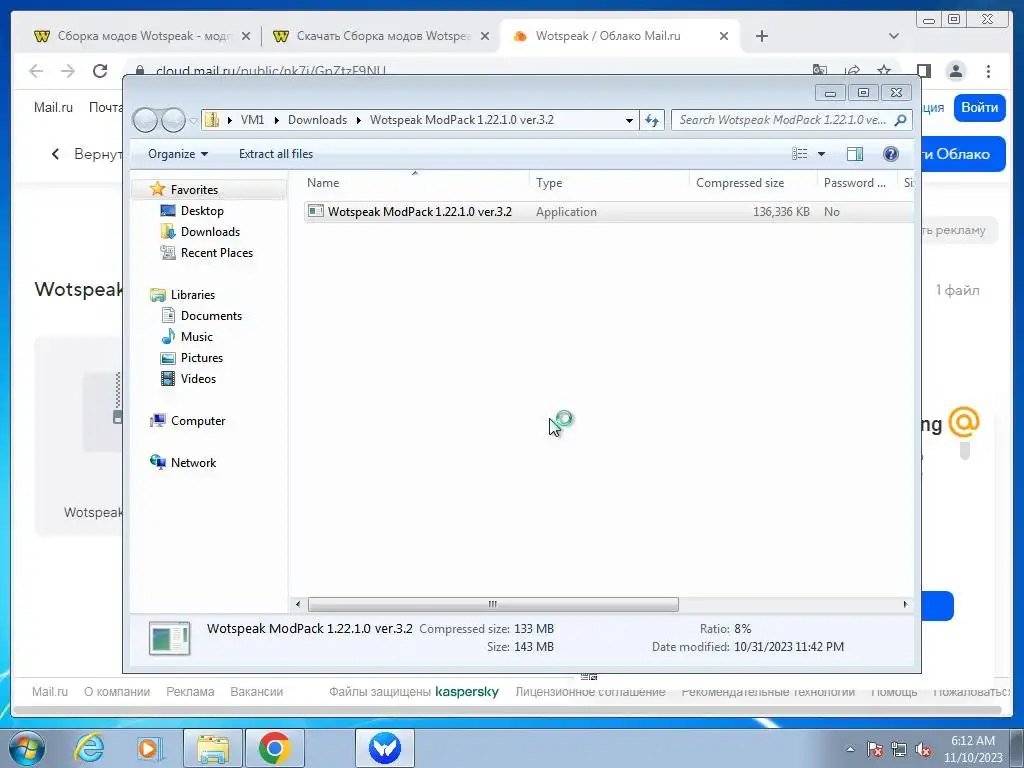The width and height of the screenshot is (1024, 768).
Task: Close the Облако Mail.ru tab
Action: pos(724,37)
